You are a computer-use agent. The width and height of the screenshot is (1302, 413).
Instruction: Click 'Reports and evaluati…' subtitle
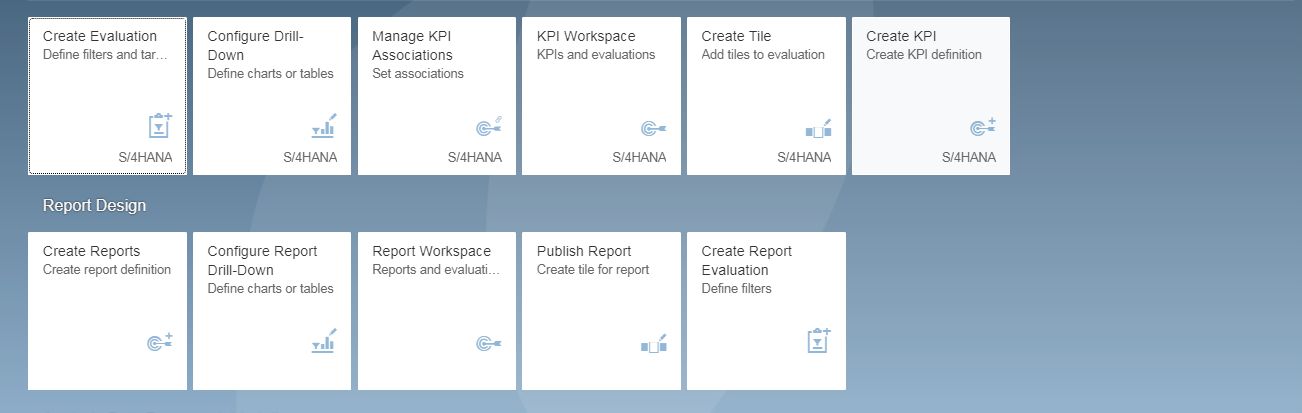coord(436,270)
